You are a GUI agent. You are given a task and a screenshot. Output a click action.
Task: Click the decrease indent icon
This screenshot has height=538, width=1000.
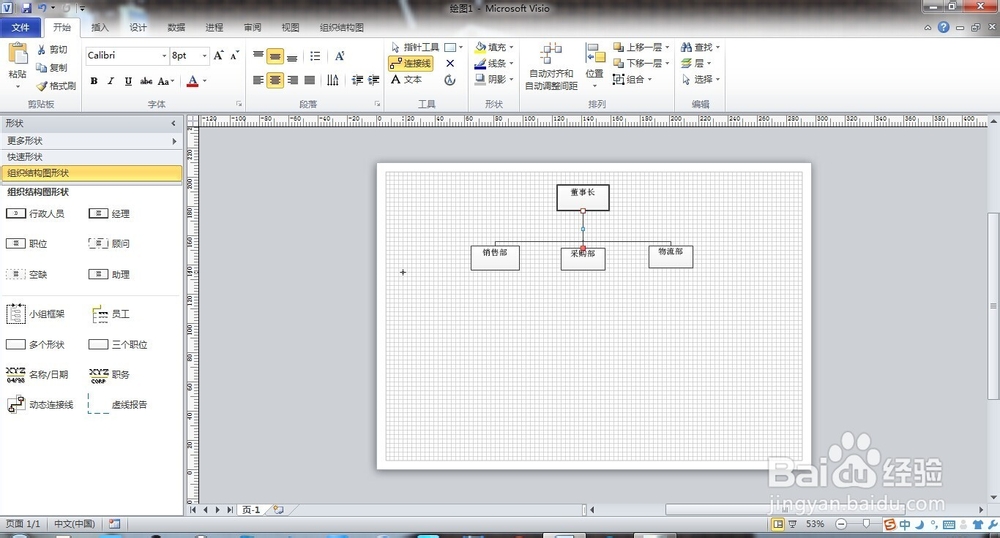(x=357, y=80)
